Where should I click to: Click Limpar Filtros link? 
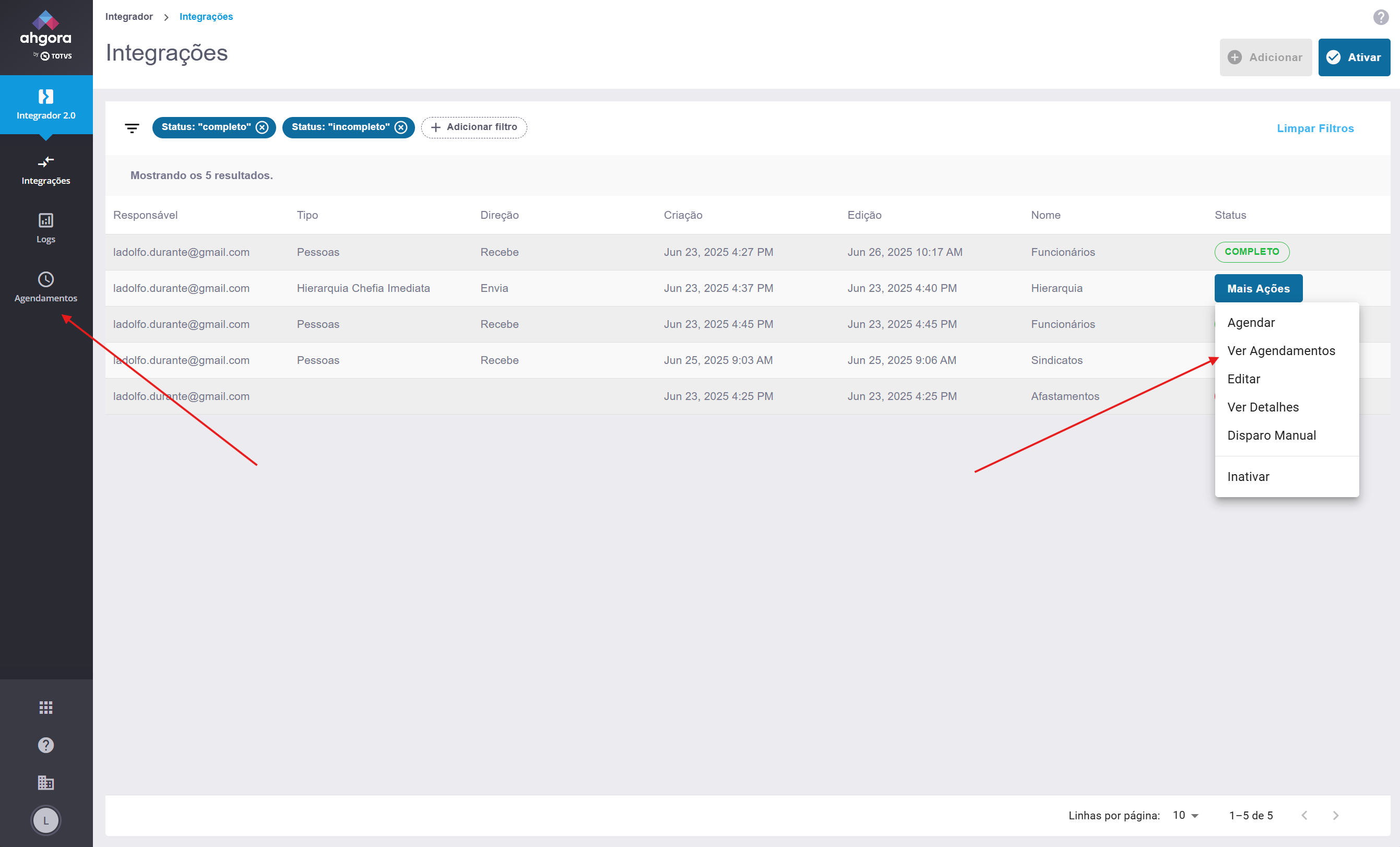[1315, 128]
